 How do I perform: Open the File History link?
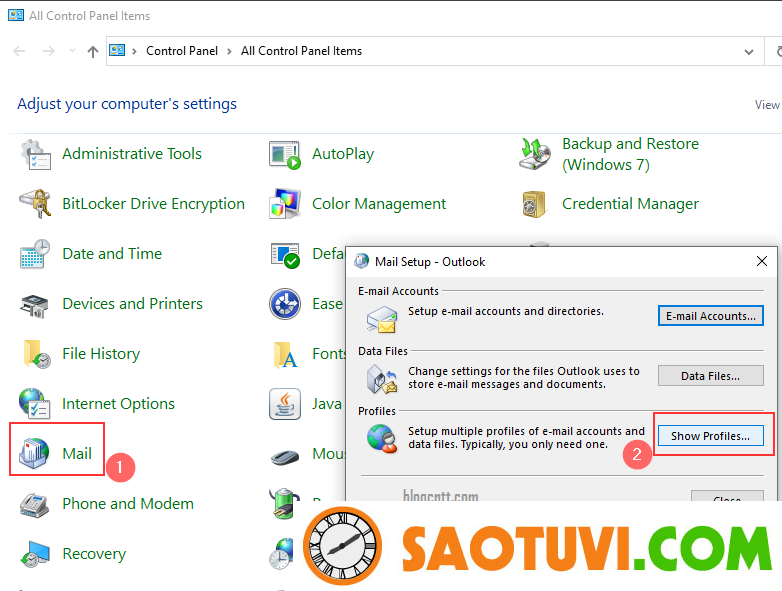tap(101, 354)
